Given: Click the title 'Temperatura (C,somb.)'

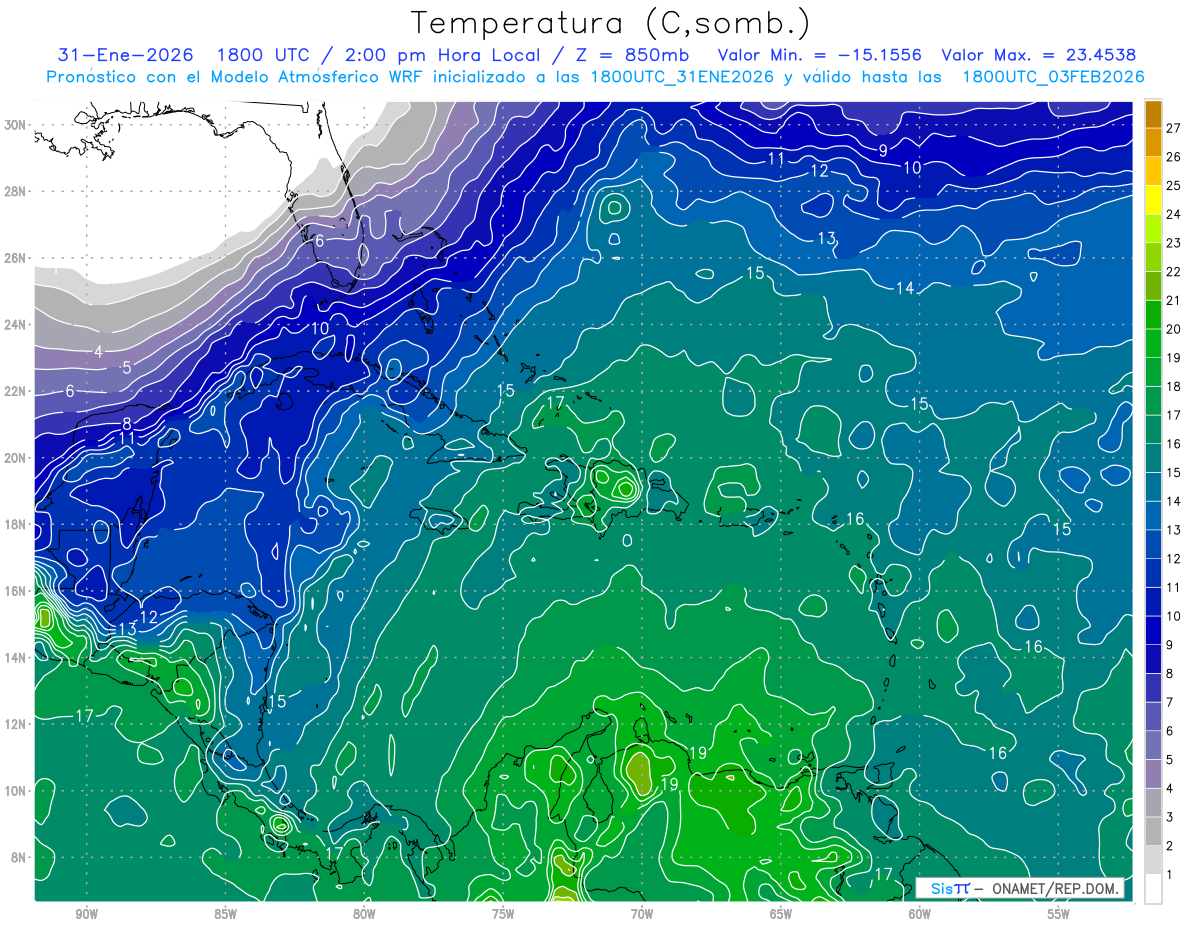Looking at the screenshot, I should pyautogui.click(x=611, y=22).
